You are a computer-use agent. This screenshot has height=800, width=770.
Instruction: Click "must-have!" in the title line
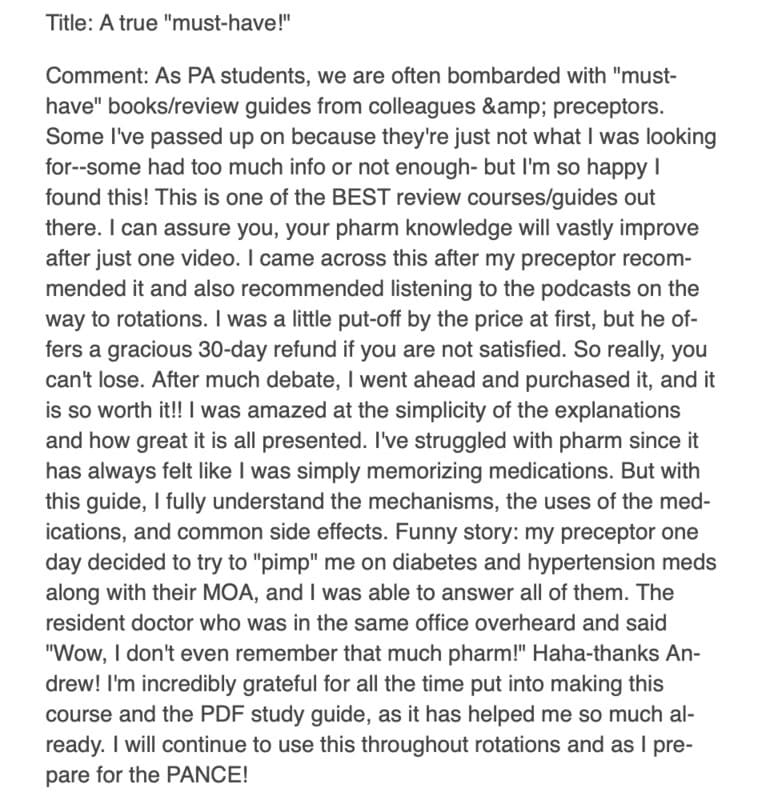coord(229,23)
